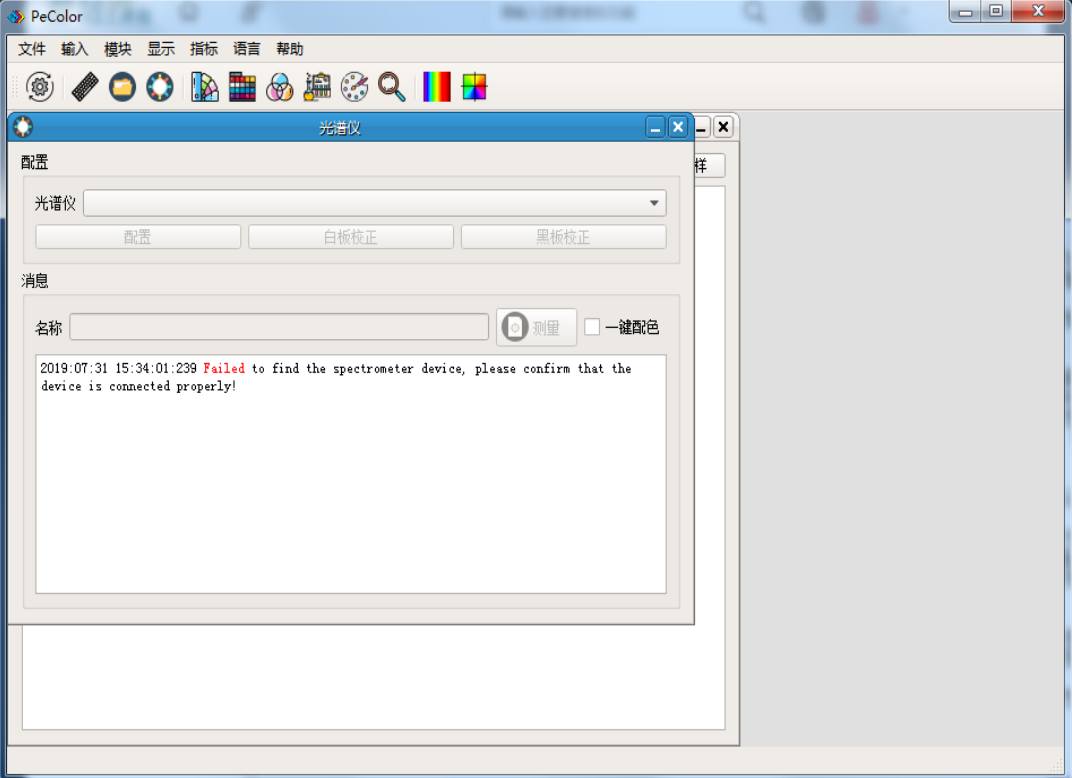Open the 输入 menu

click(x=75, y=49)
